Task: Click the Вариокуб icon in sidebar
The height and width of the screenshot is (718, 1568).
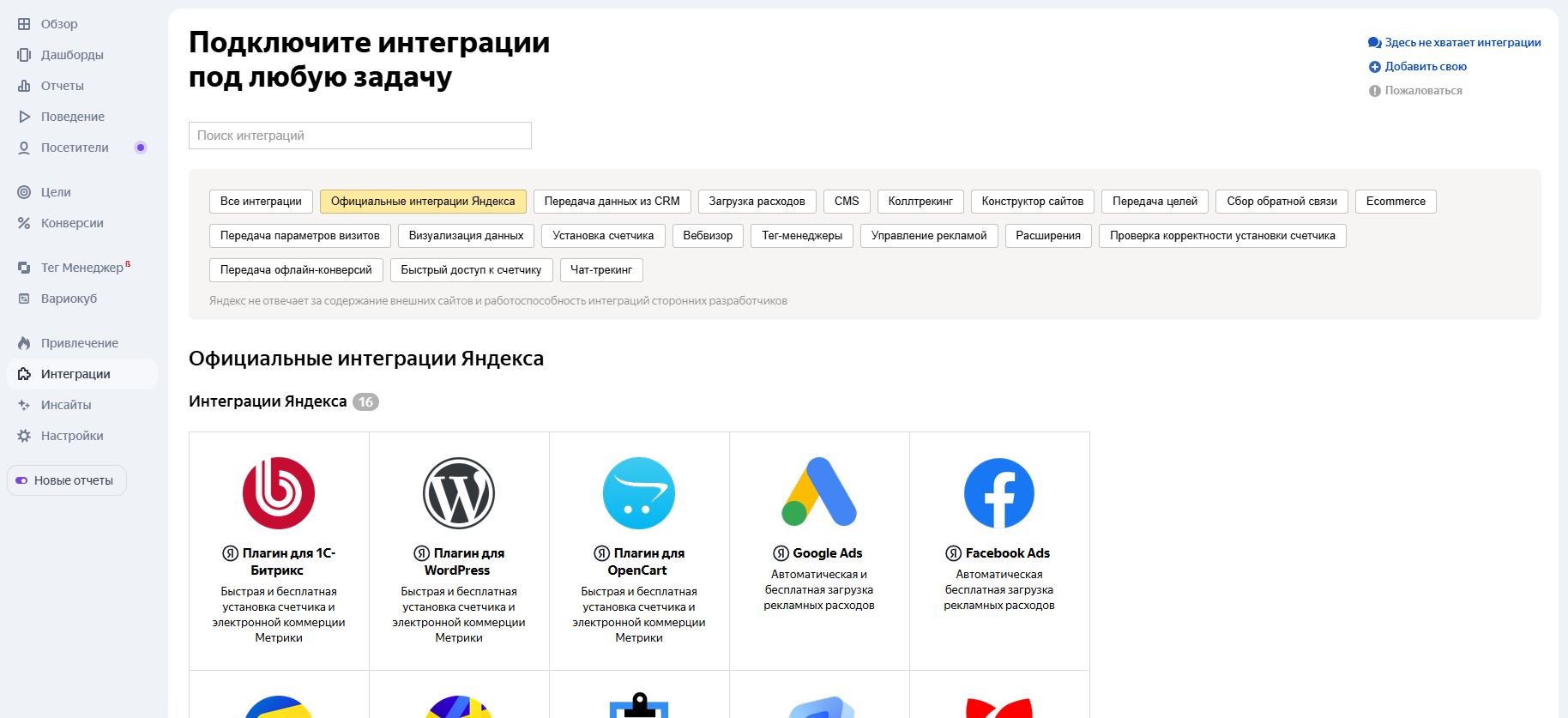Action: (24, 299)
